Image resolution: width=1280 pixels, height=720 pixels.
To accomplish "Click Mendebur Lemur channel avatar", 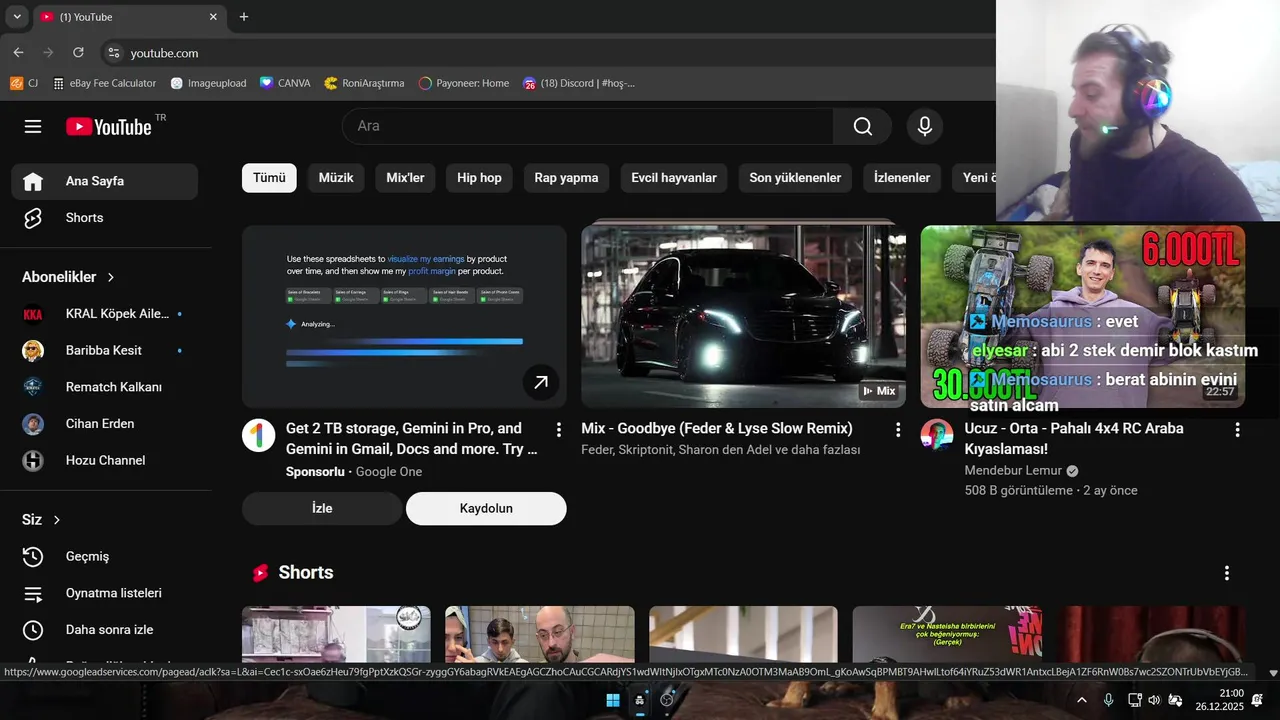I will (937, 436).
